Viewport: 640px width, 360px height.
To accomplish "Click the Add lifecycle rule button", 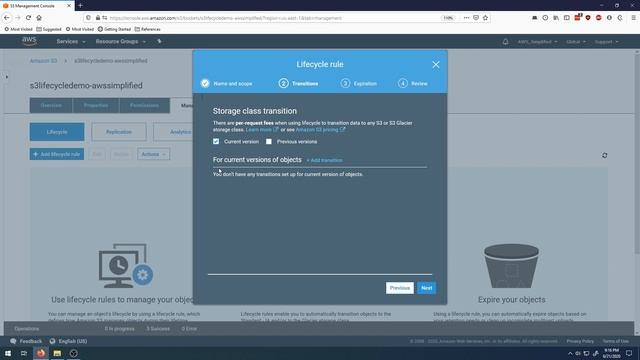I will pyautogui.click(x=57, y=154).
